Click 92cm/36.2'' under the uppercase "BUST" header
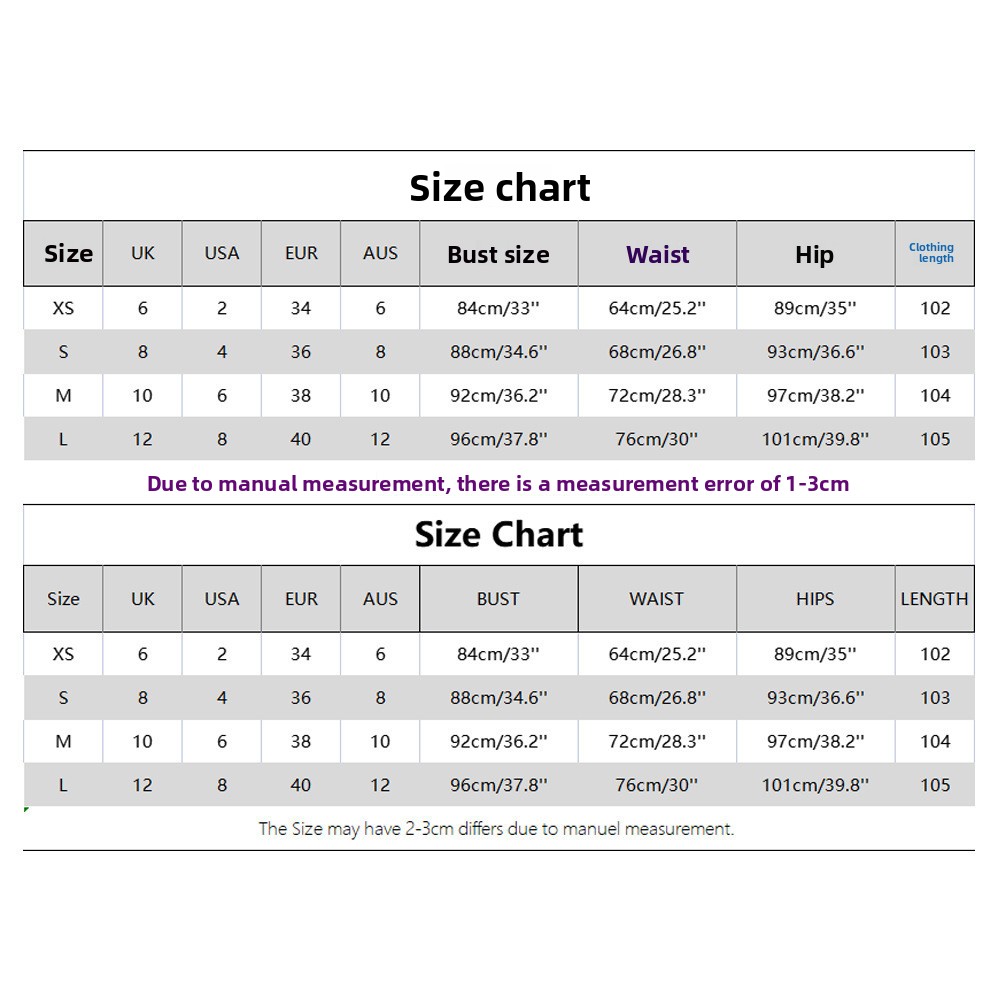Screen dimensions: 1000x1000 tap(498, 742)
